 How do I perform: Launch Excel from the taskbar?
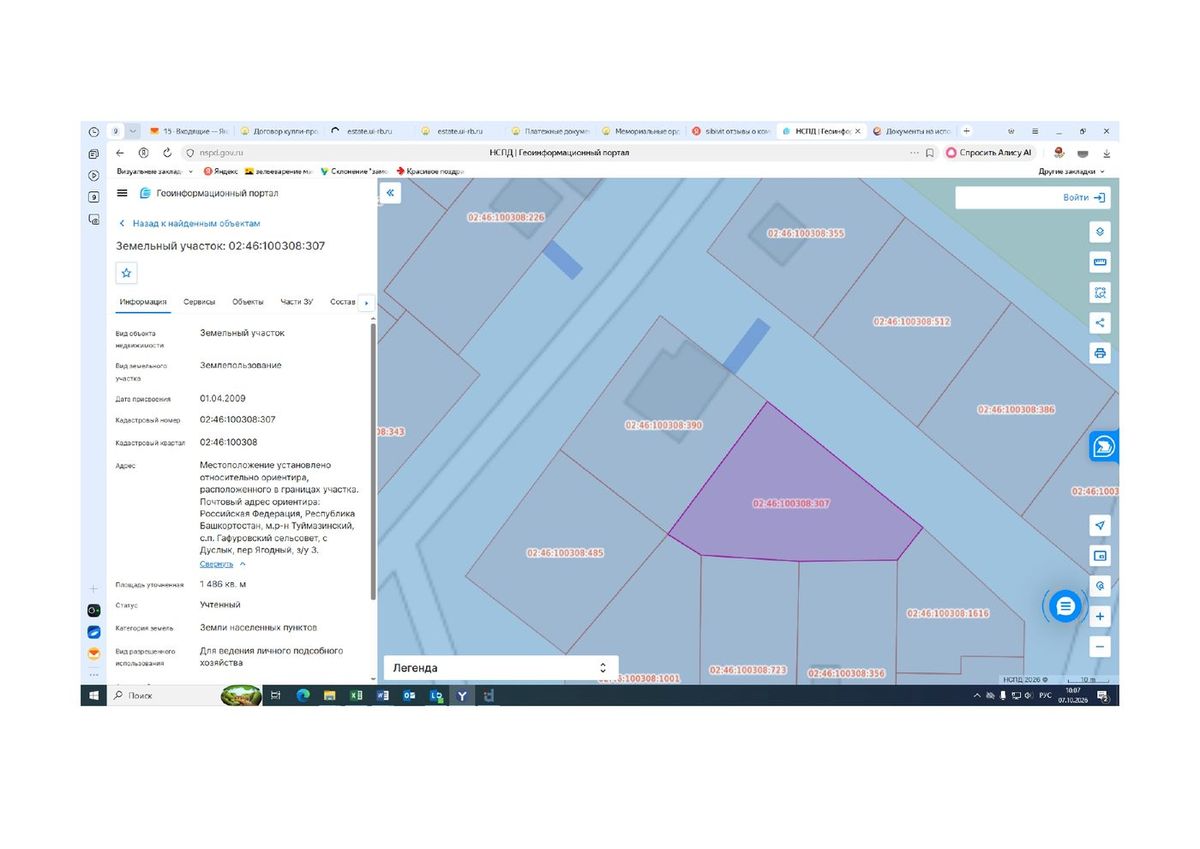pos(356,695)
